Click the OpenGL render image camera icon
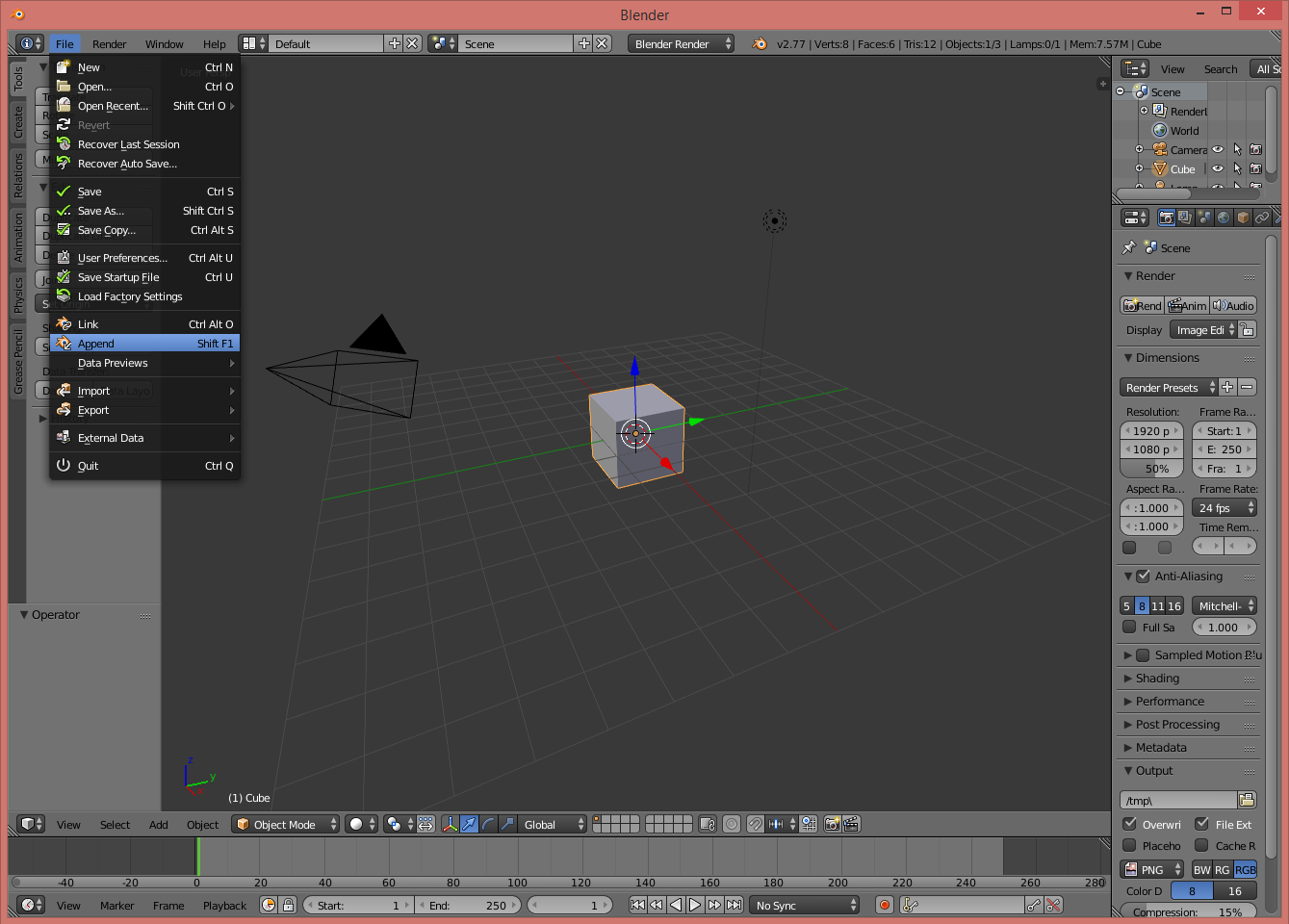 pos(832,825)
